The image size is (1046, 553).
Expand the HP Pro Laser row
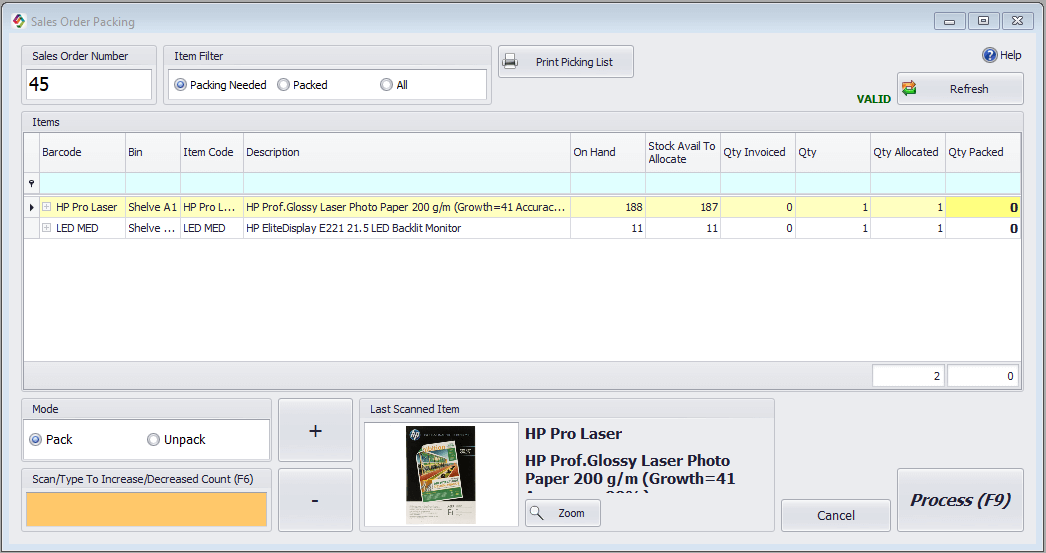pos(47,207)
